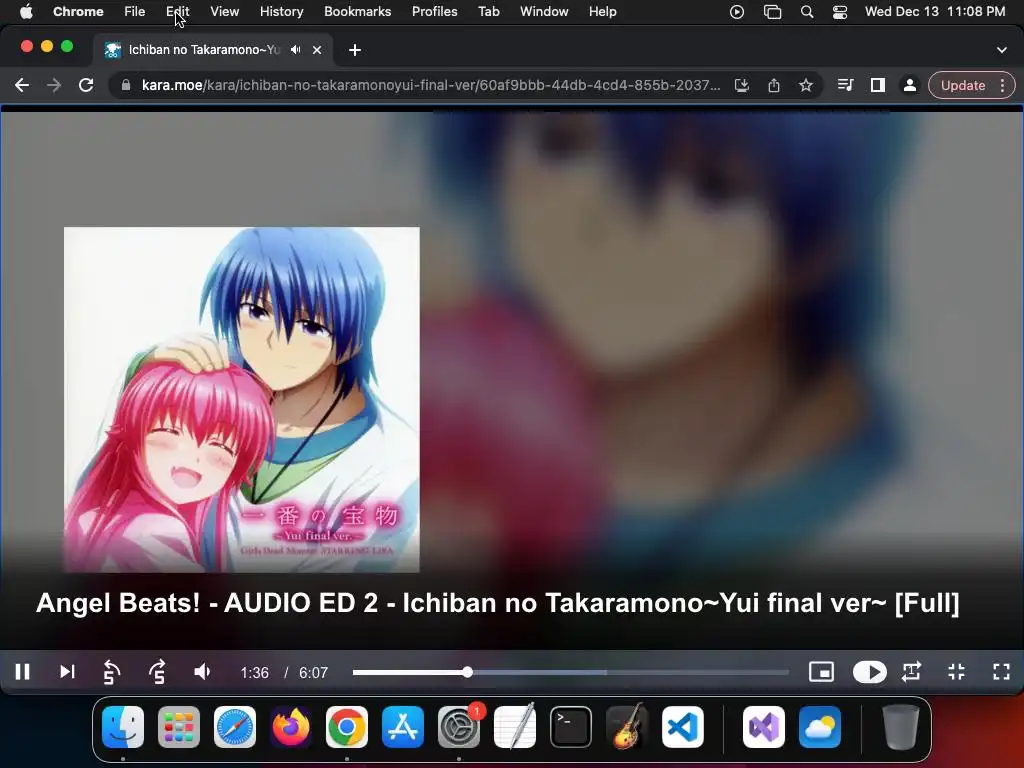Viewport: 1024px width, 768px height.
Task: View site information lock icon
Action: (126, 85)
